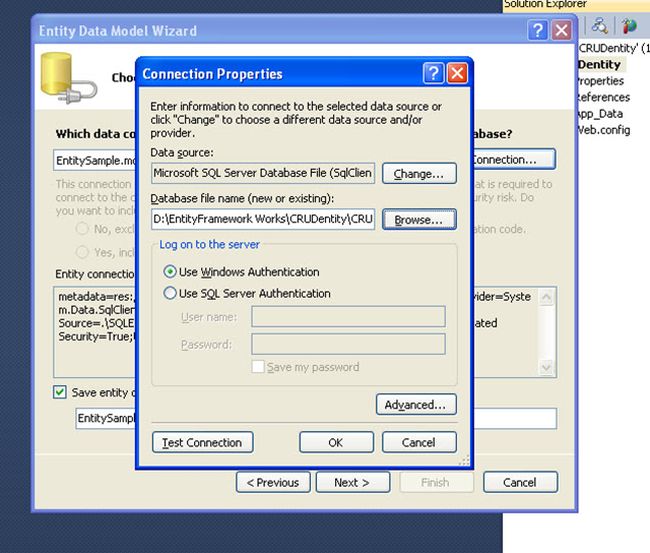The height and width of the screenshot is (553, 650).
Task: Open the Advanced... connection settings
Action: 416,404
